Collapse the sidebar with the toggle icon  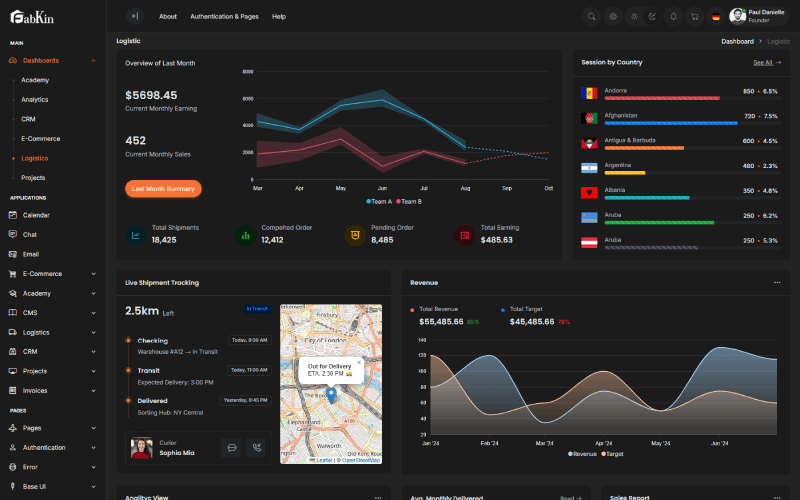click(135, 16)
